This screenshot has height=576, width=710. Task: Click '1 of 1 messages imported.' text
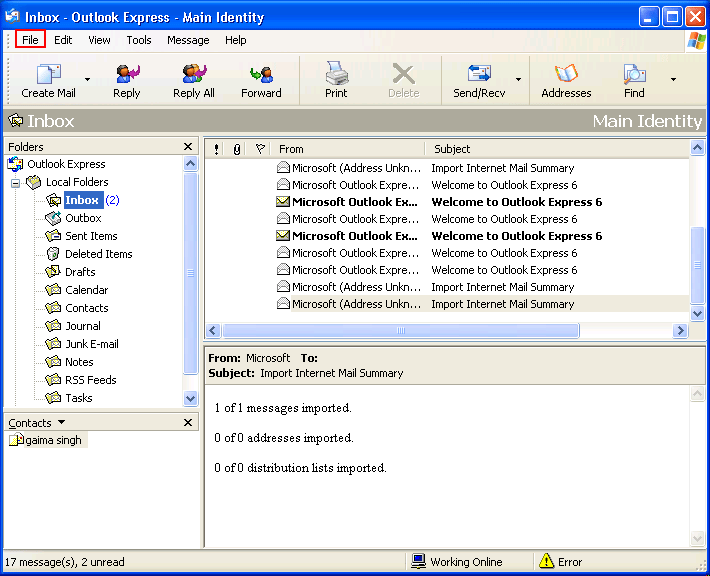click(x=283, y=408)
